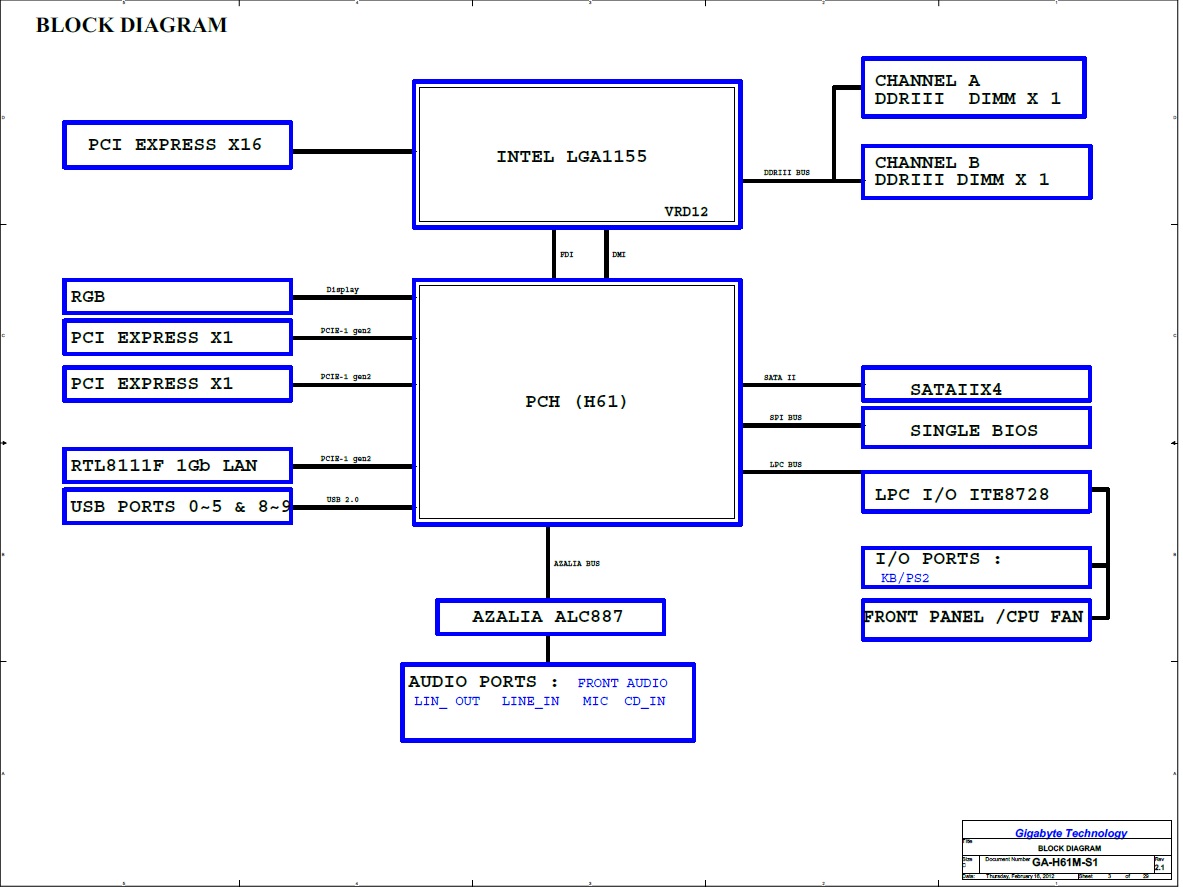Click the GA-H61M-S1 document number field
This screenshot has height=887, width=1183.
click(1065, 862)
